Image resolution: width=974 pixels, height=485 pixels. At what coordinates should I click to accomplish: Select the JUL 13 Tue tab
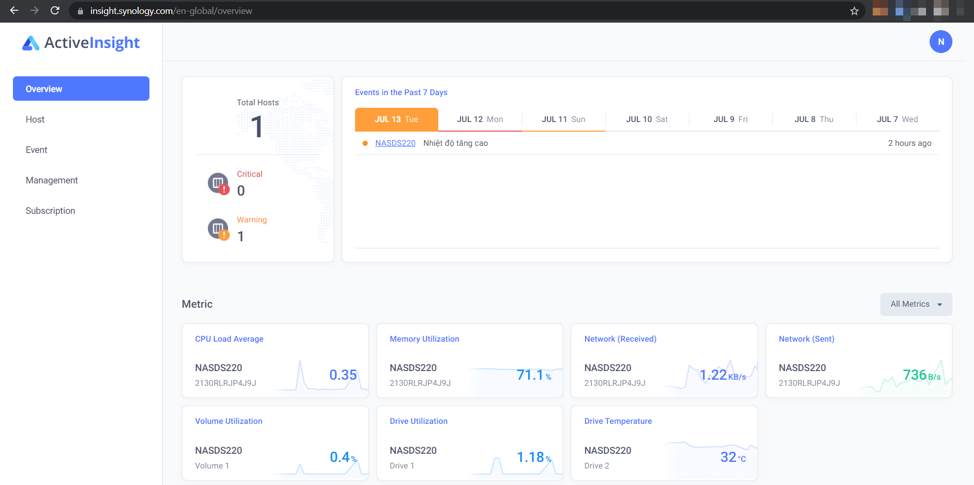(396, 119)
